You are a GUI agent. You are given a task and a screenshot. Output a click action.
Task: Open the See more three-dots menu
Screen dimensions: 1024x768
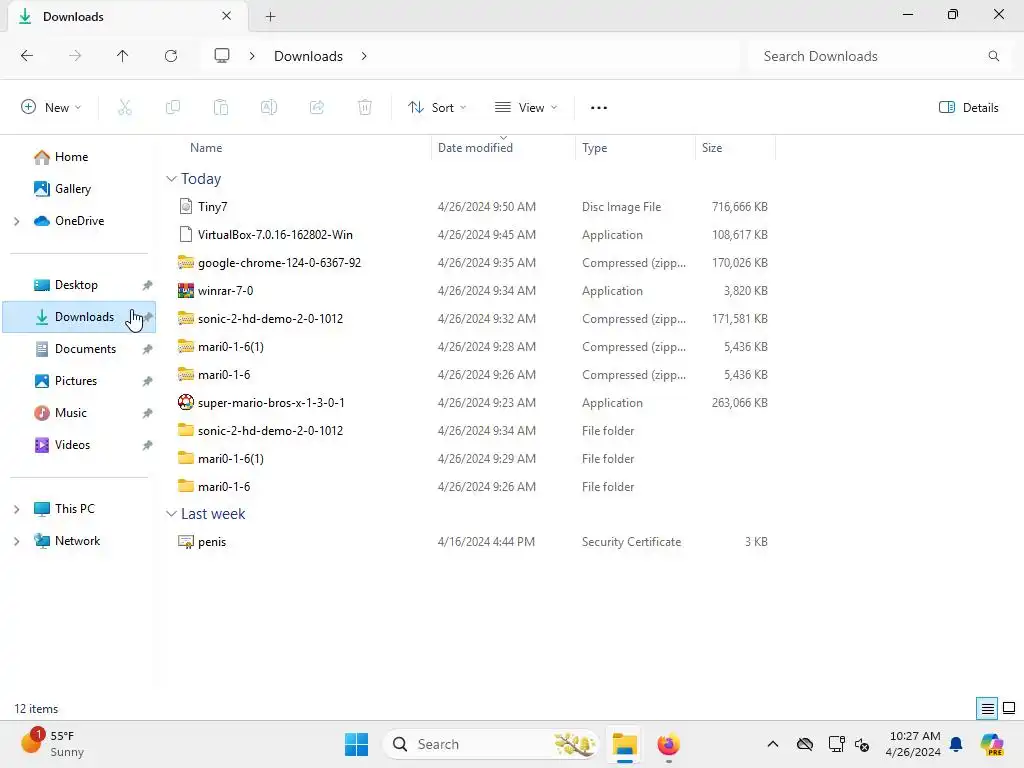point(599,108)
